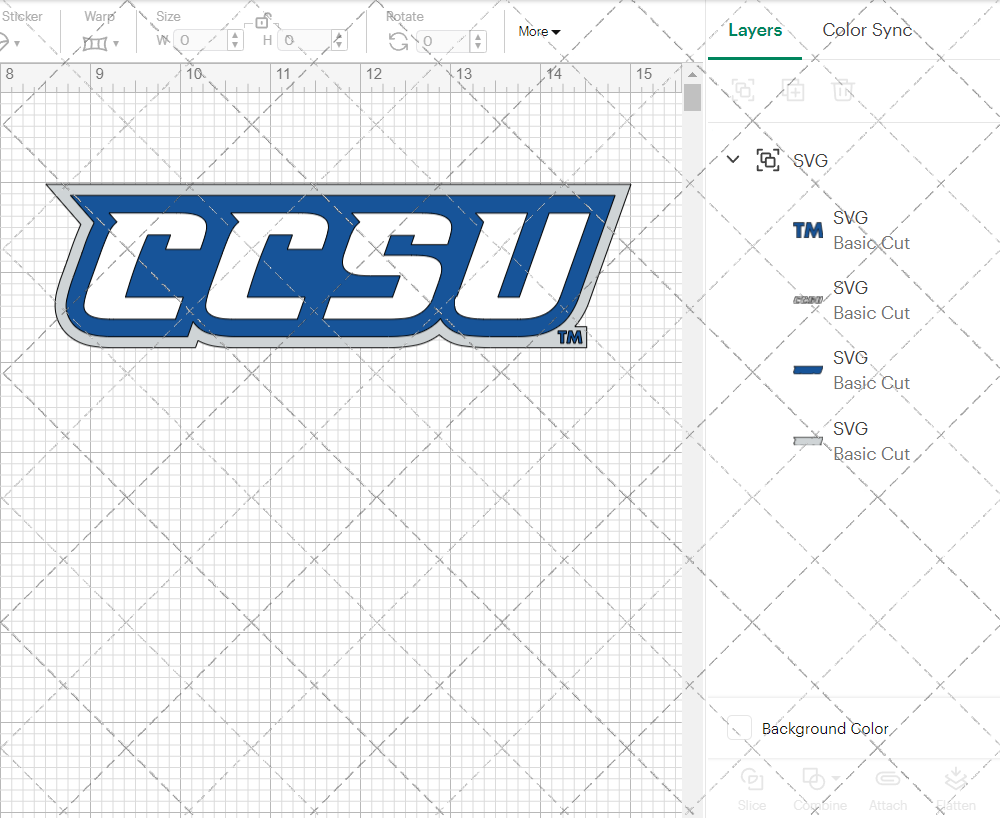The width and height of the screenshot is (1000, 818).
Task: Select the Layers tab
Action: pyautogui.click(x=755, y=30)
